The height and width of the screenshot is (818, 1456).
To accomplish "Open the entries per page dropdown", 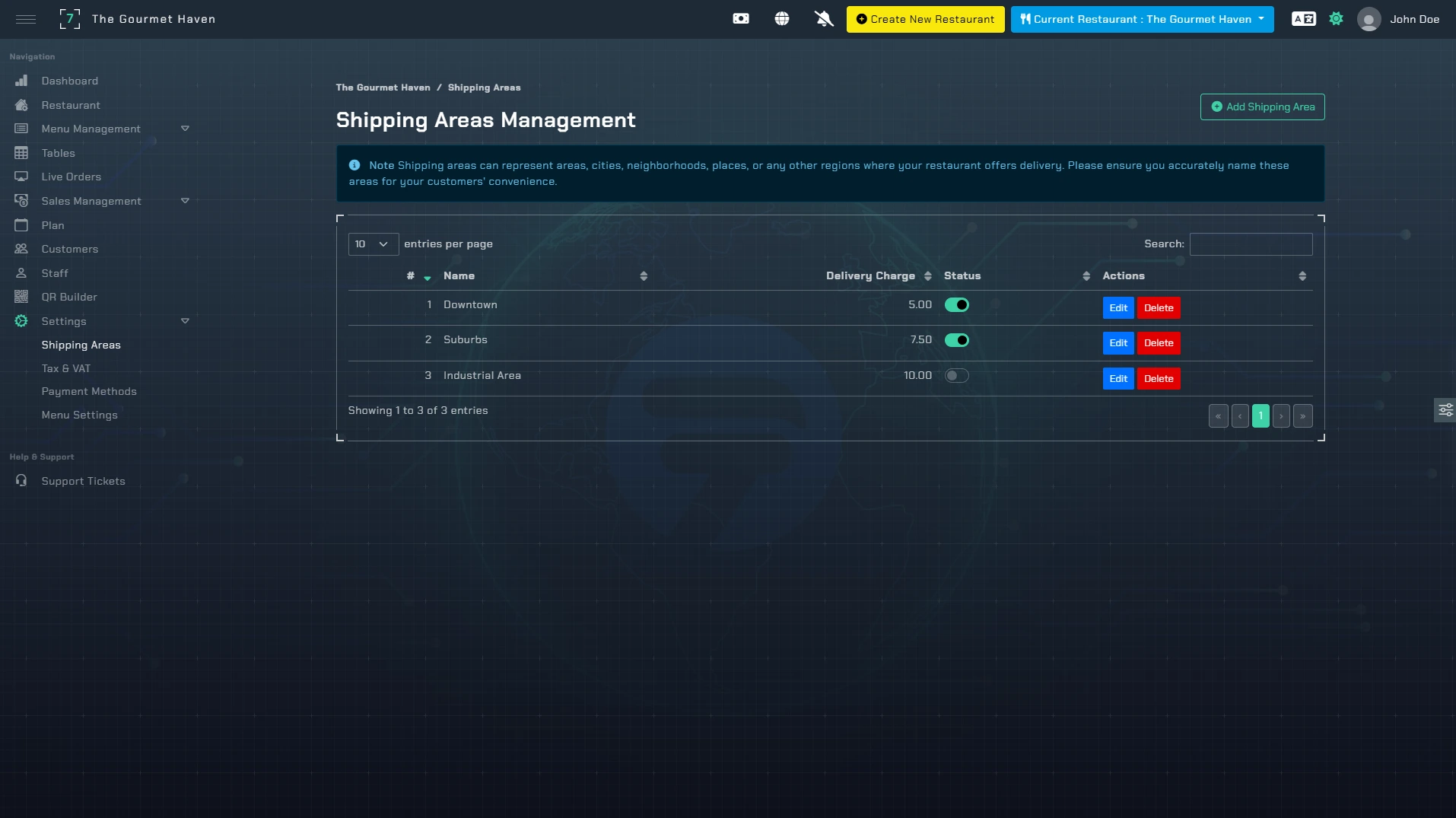I will click(373, 244).
